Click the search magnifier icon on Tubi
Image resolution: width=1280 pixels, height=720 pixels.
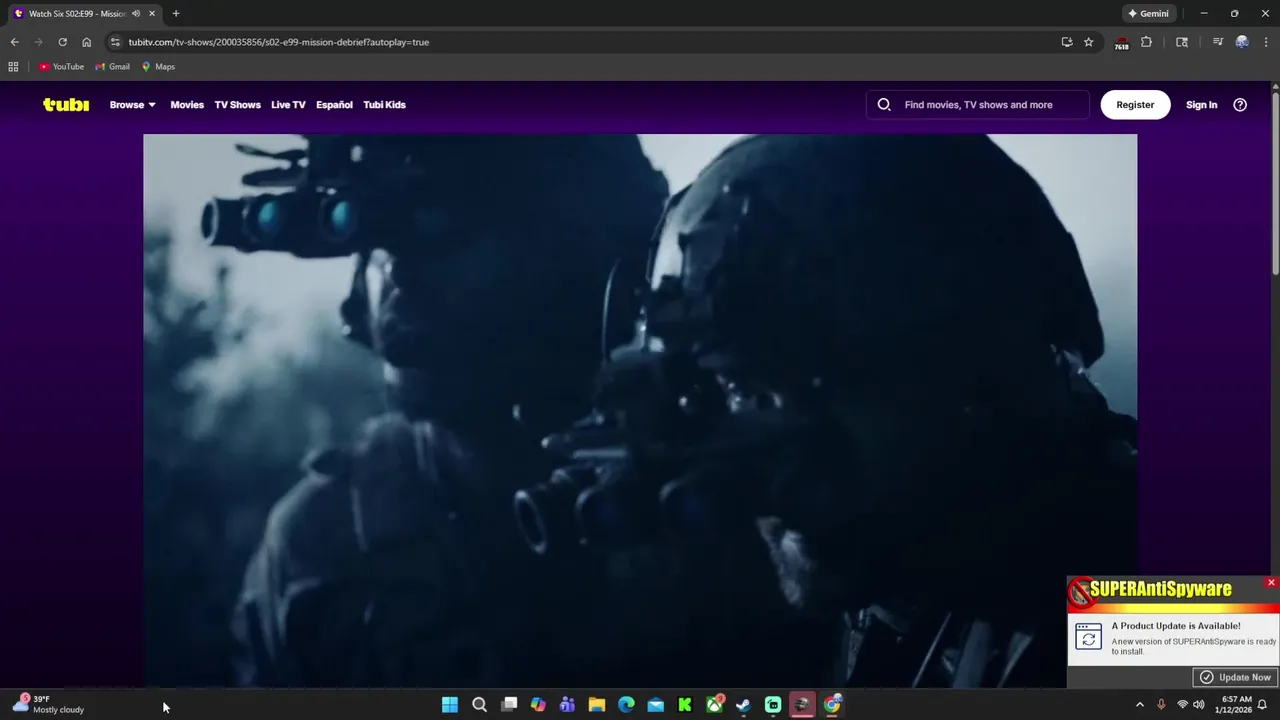884,105
